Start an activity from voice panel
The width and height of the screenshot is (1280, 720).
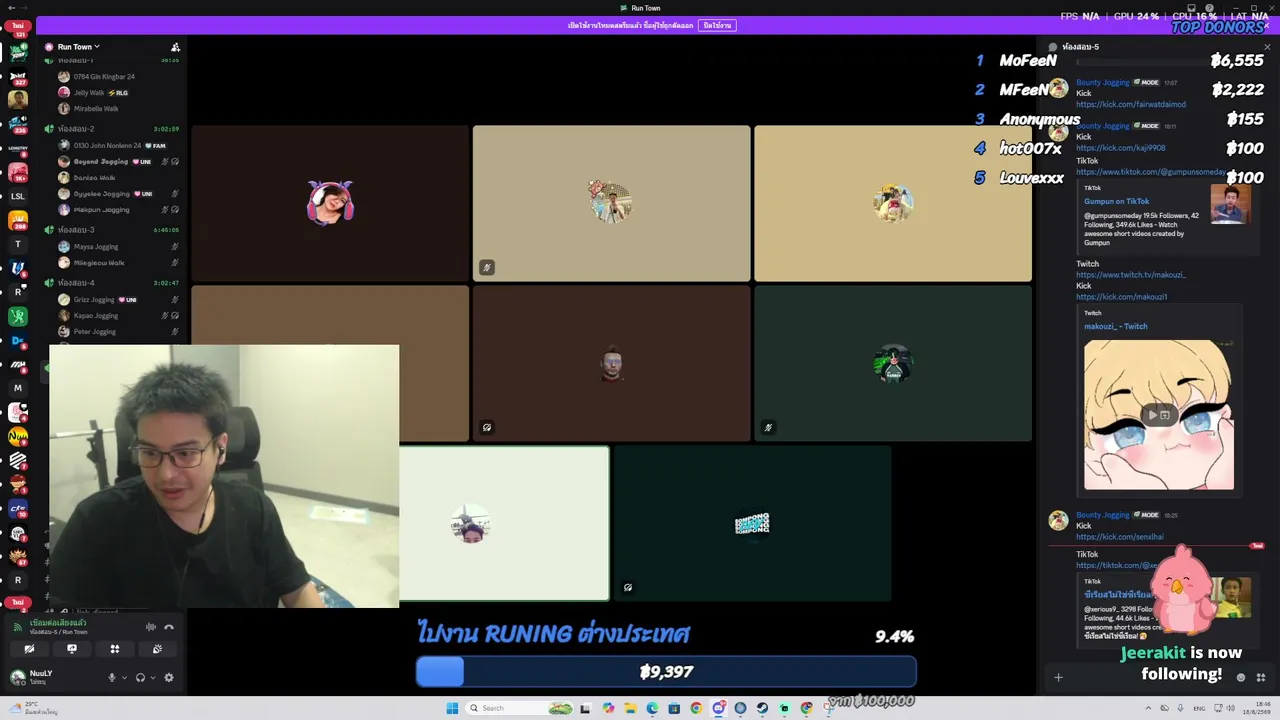point(115,649)
